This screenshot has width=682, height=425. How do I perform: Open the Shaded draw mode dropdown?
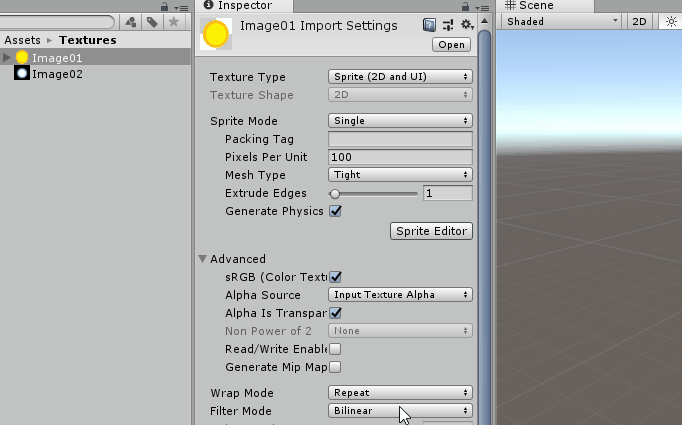coord(562,21)
